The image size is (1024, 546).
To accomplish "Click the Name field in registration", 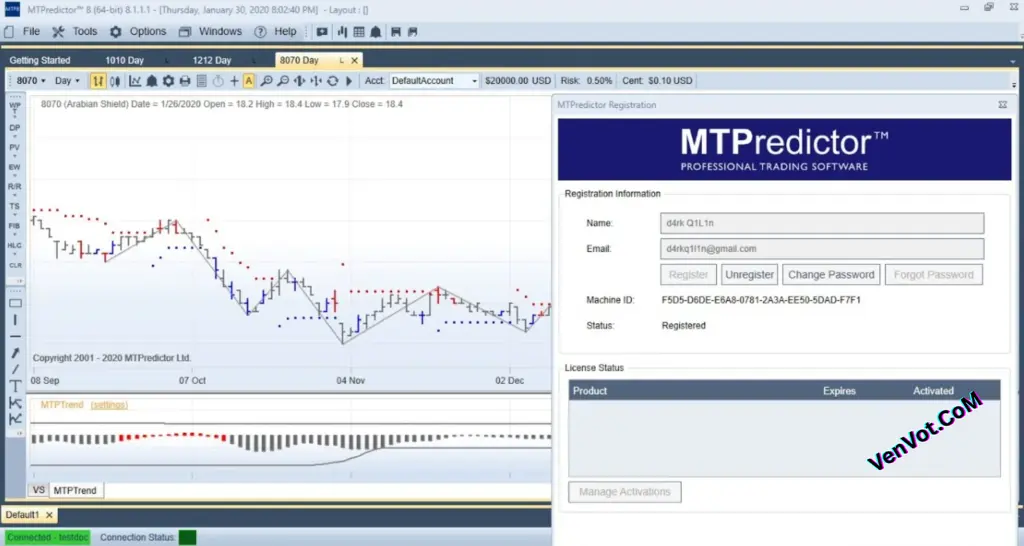I will coord(822,223).
